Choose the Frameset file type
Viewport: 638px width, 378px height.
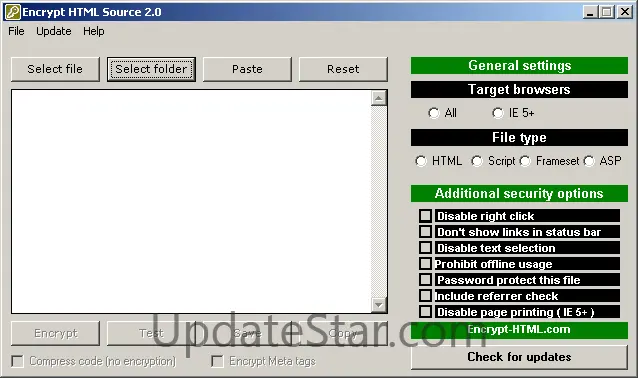[525, 161]
